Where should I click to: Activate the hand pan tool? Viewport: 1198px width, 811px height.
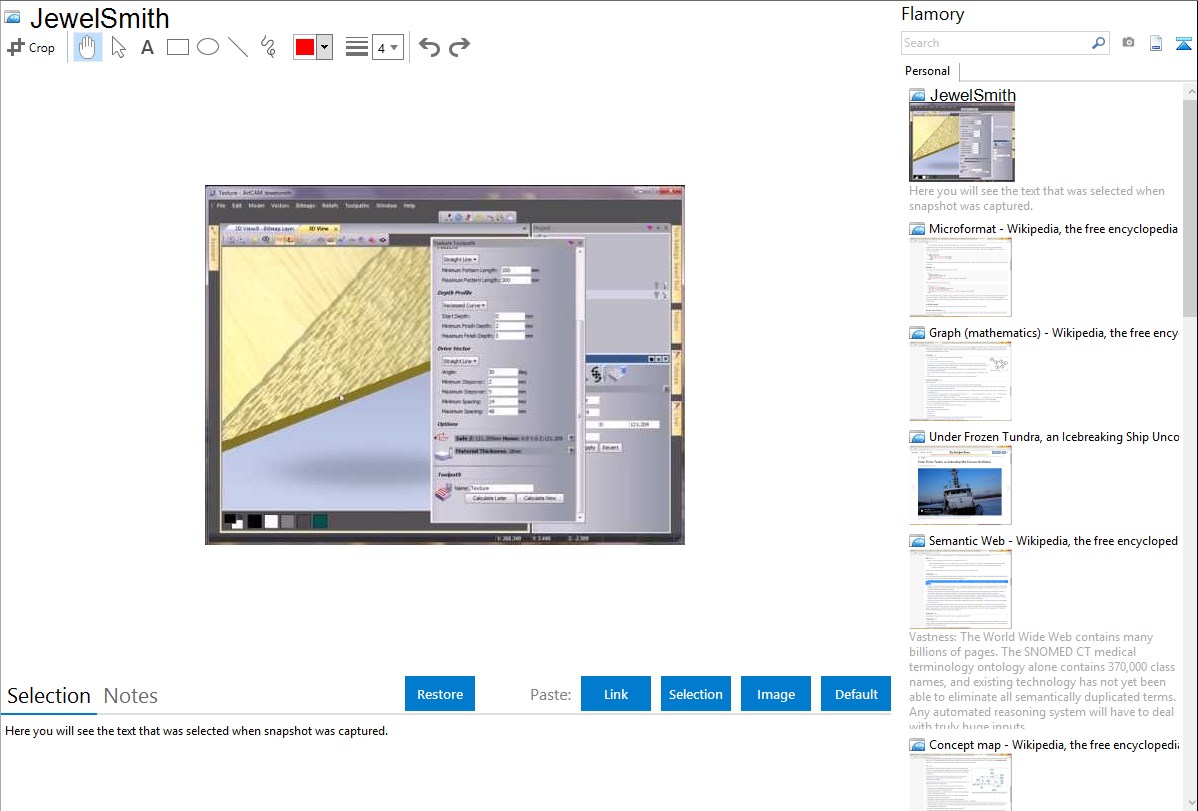[x=87, y=47]
